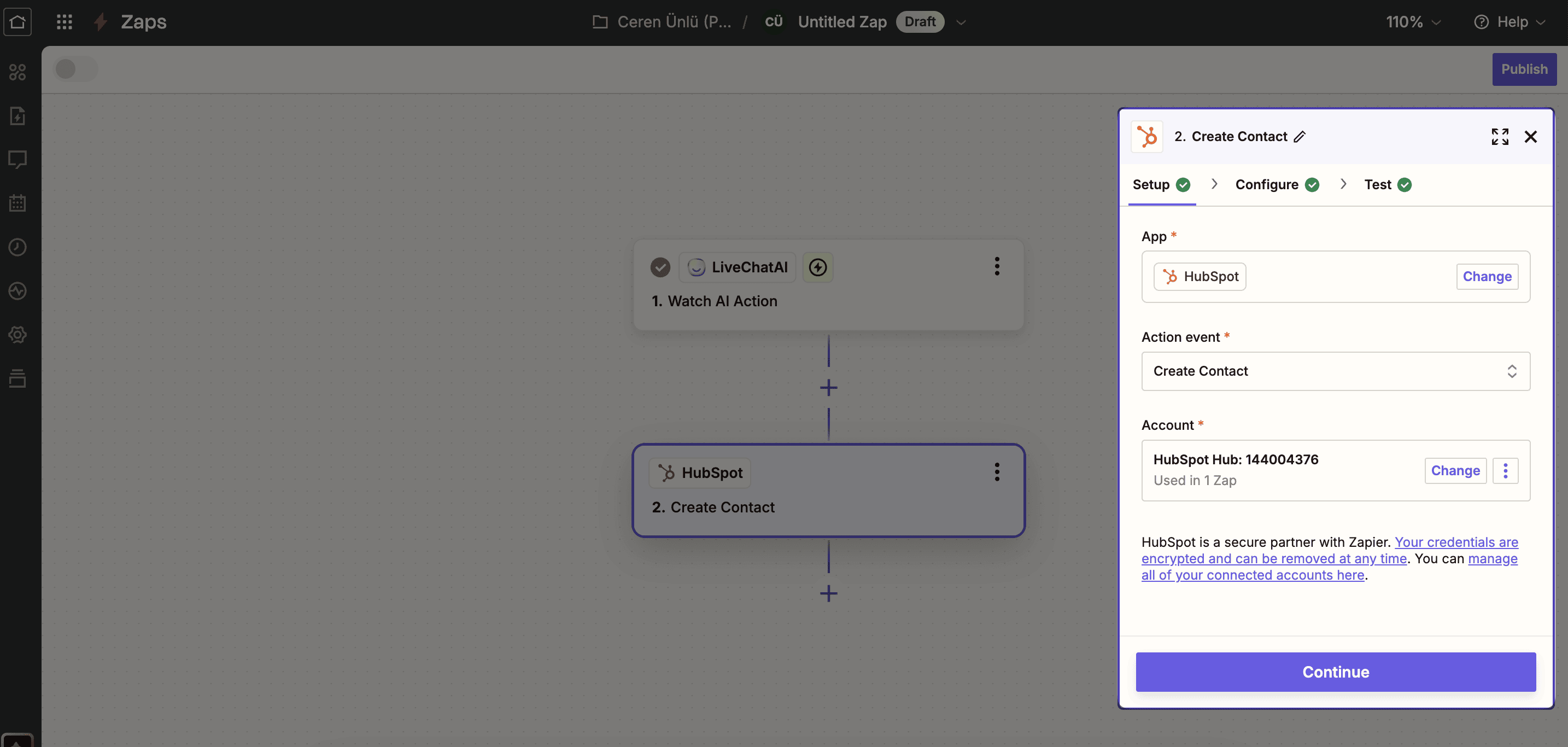Close the Create Contact panel
Viewport: 1568px width, 747px height.
point(1530,136)
